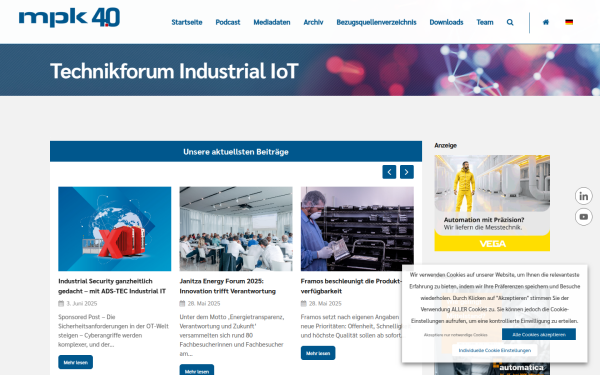
Task: Open the YouTube social icon
Action: (584, 217)
